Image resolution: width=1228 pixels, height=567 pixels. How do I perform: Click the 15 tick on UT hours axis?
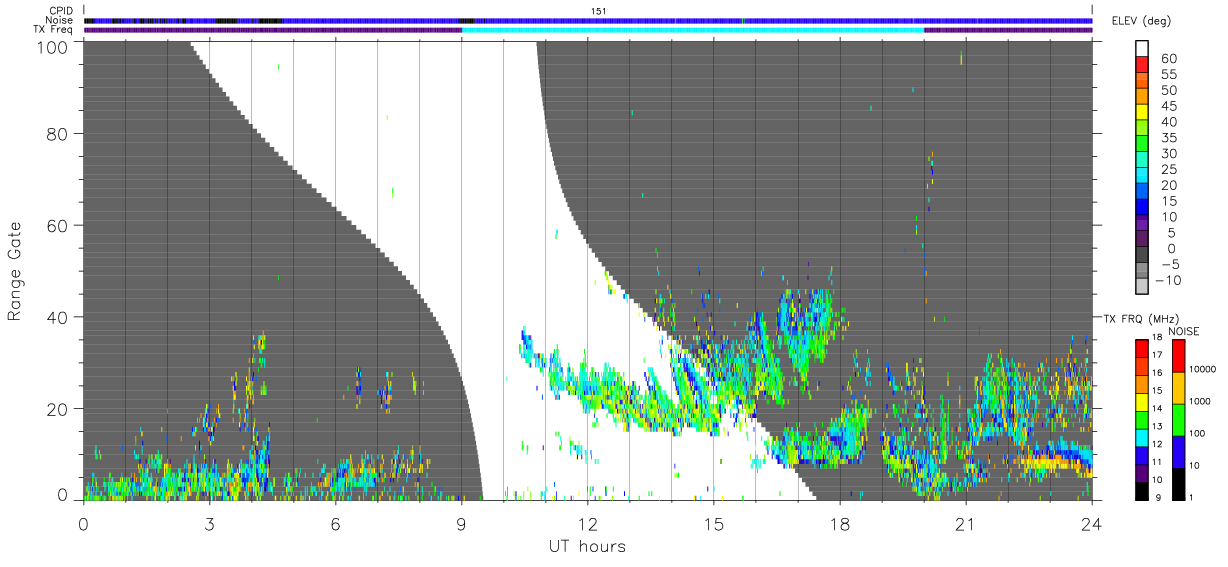[713, 522]
